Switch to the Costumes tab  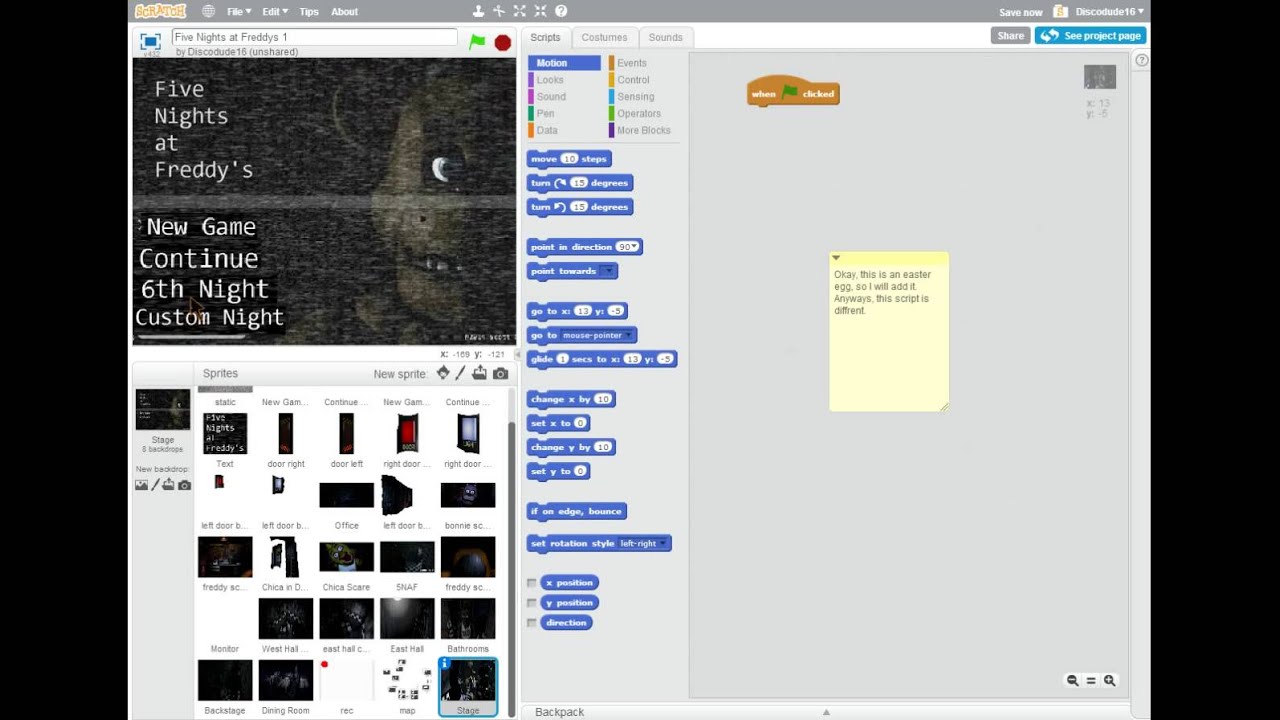click(604, 37)
